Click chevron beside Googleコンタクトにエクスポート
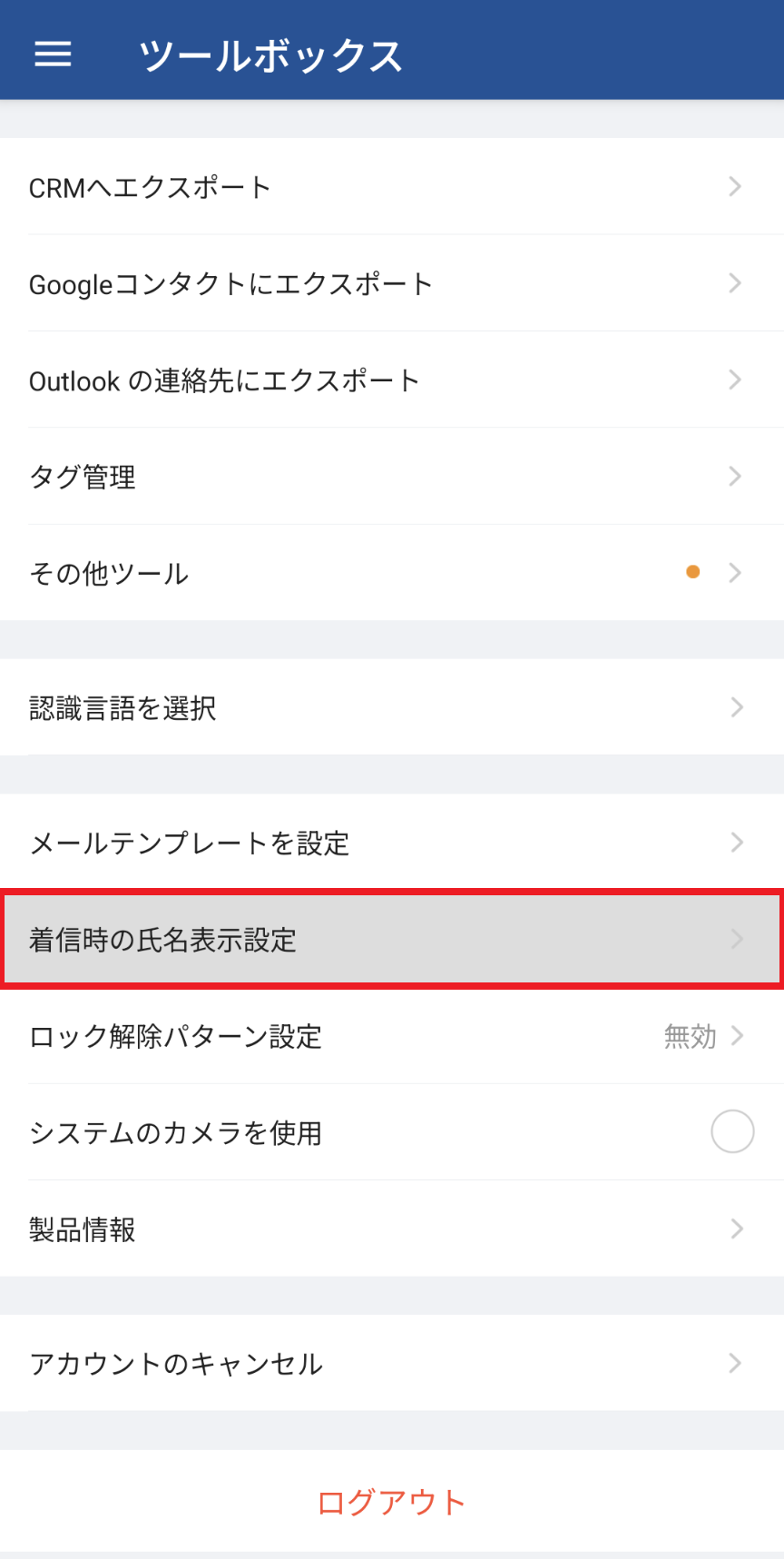The width and height of the screenshot is (784, 1559). point(735,283)
